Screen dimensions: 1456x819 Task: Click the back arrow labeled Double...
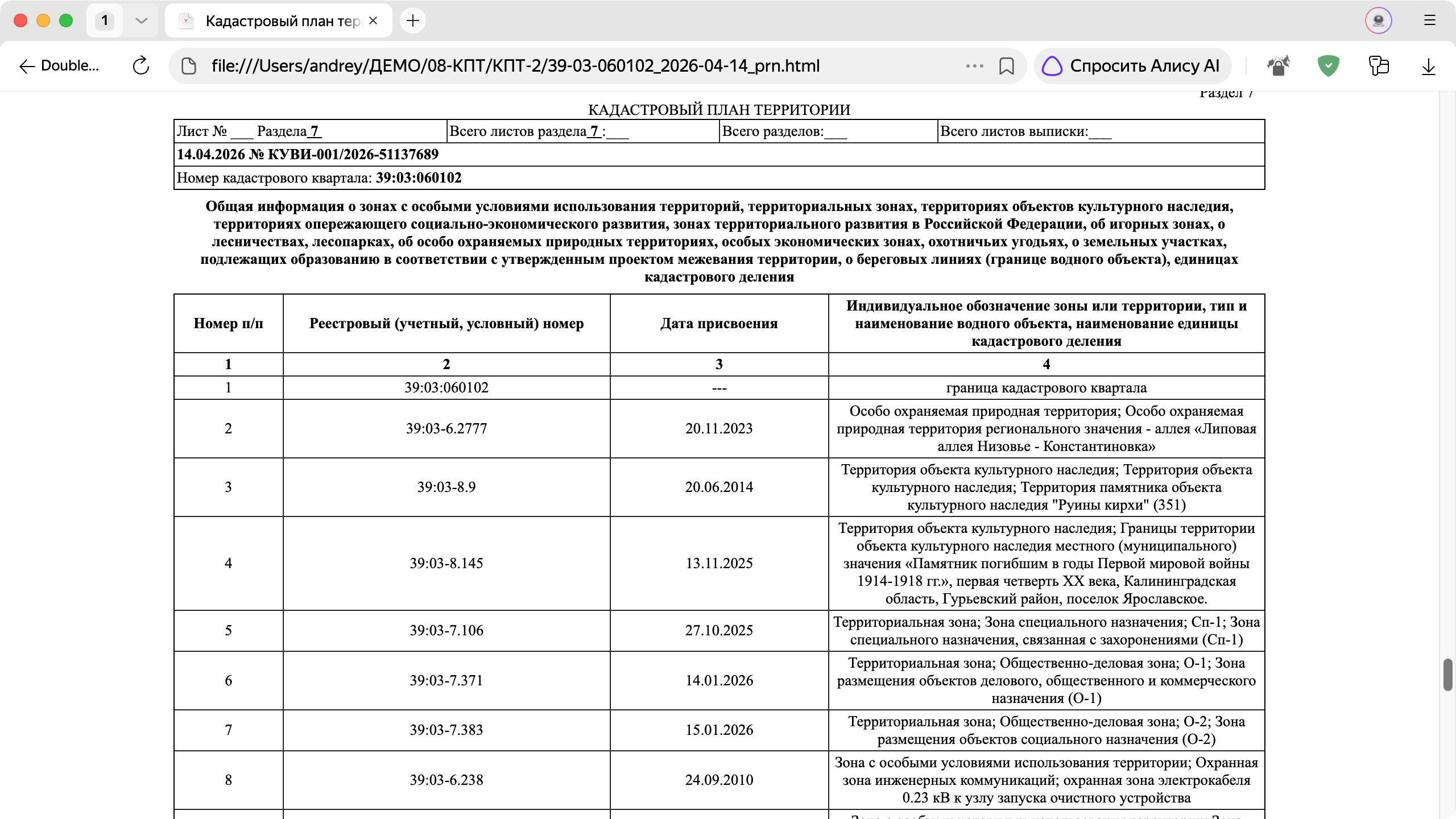(x=59, y=66)
